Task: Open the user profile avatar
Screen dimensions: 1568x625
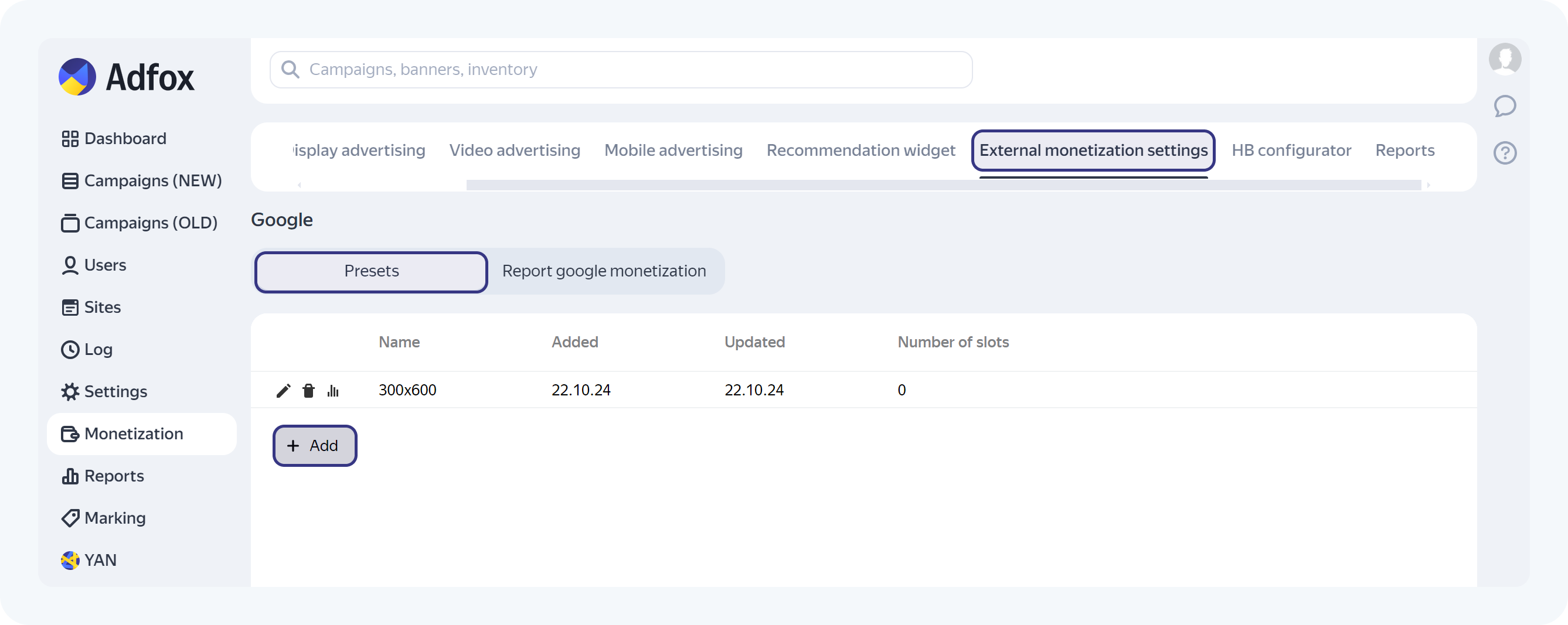Action: [x=1505, y=59]
